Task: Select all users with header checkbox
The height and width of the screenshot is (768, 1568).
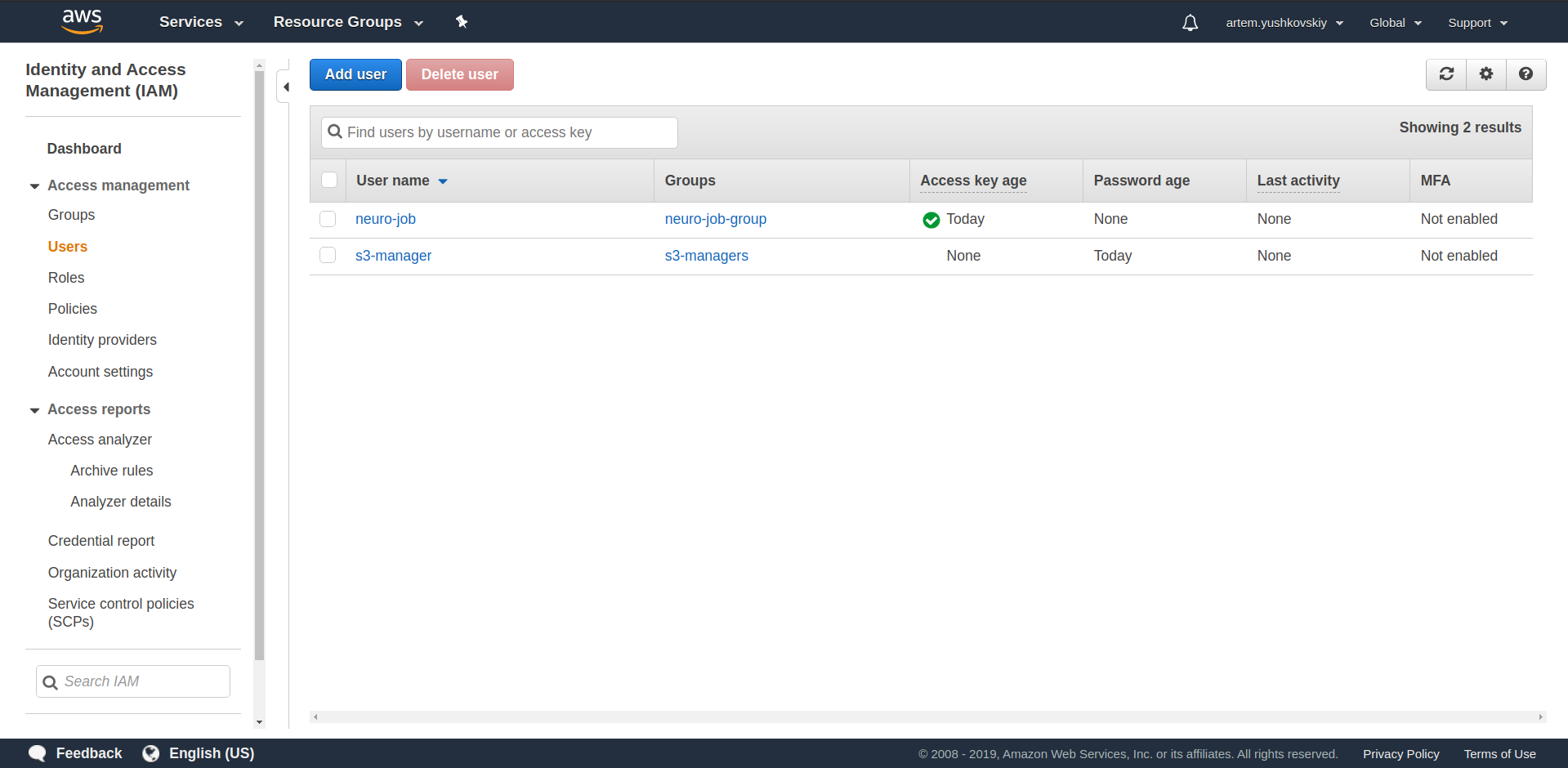Action: 329,181
